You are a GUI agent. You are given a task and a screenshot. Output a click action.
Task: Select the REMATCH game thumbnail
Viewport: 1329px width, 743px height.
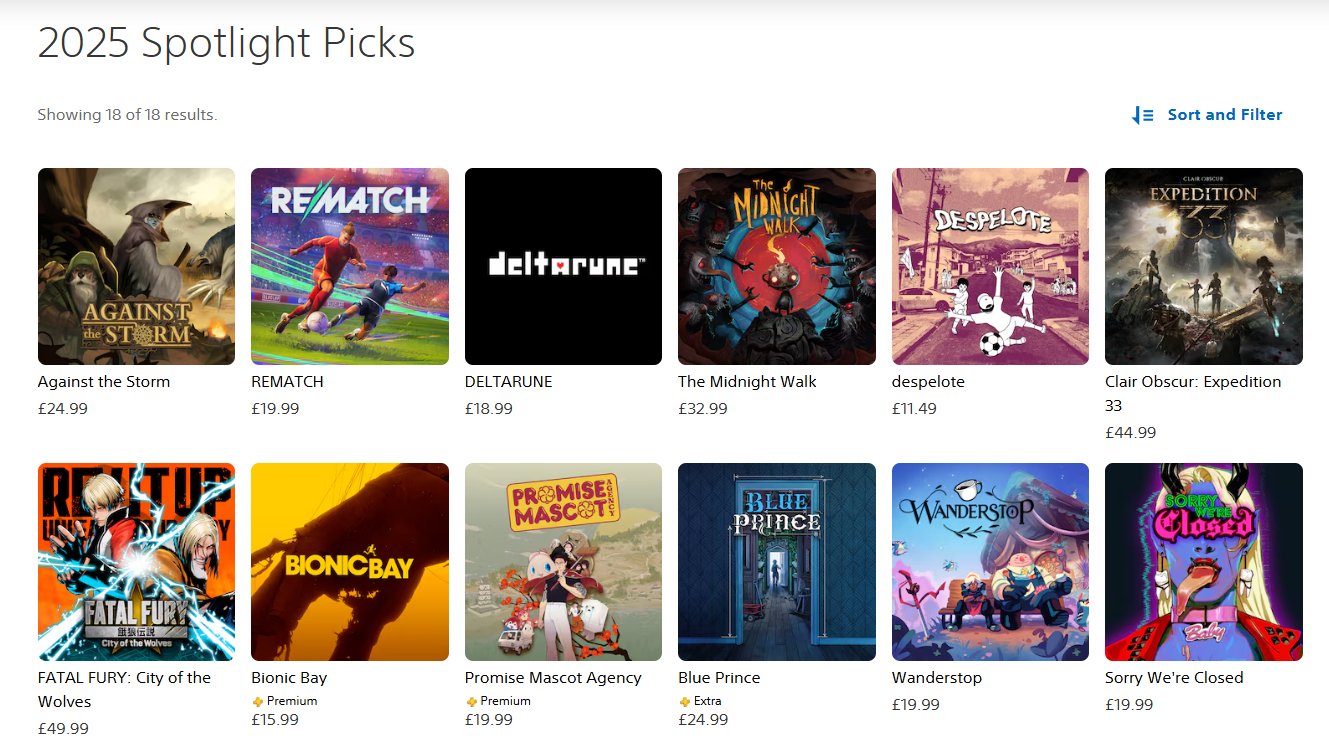tap(350, 266)
